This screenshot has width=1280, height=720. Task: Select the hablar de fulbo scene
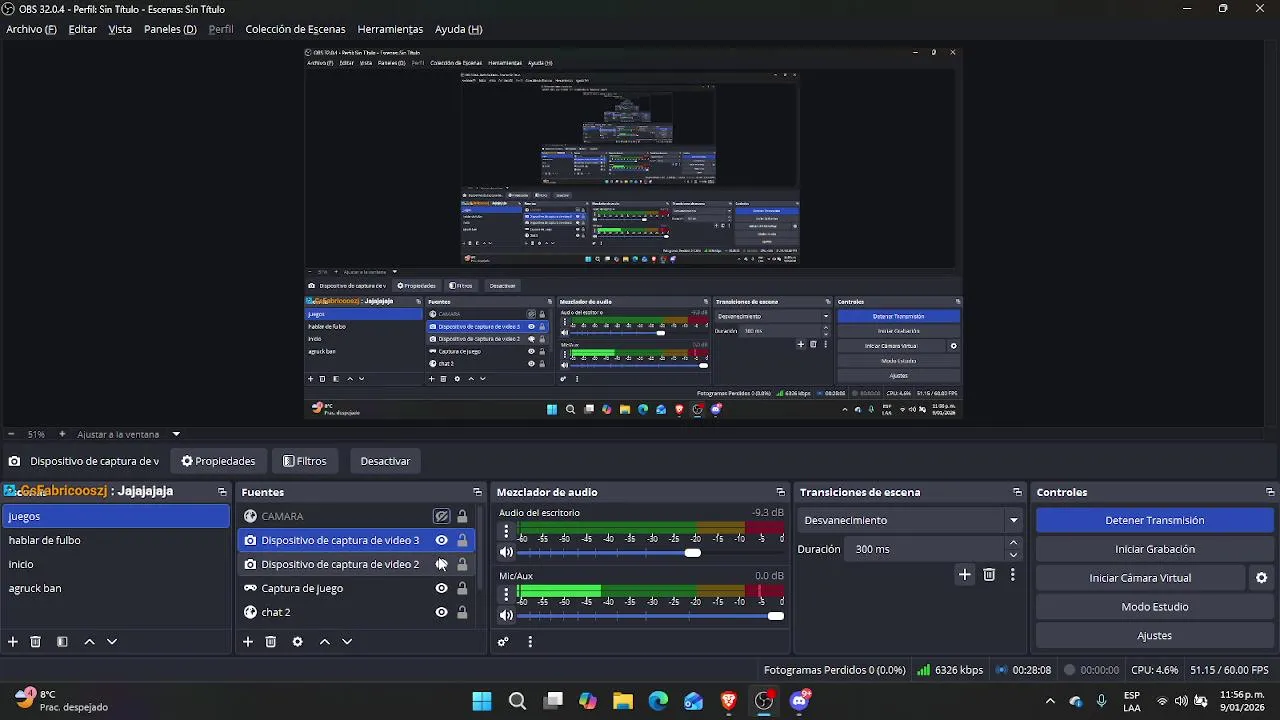point(115,540)
